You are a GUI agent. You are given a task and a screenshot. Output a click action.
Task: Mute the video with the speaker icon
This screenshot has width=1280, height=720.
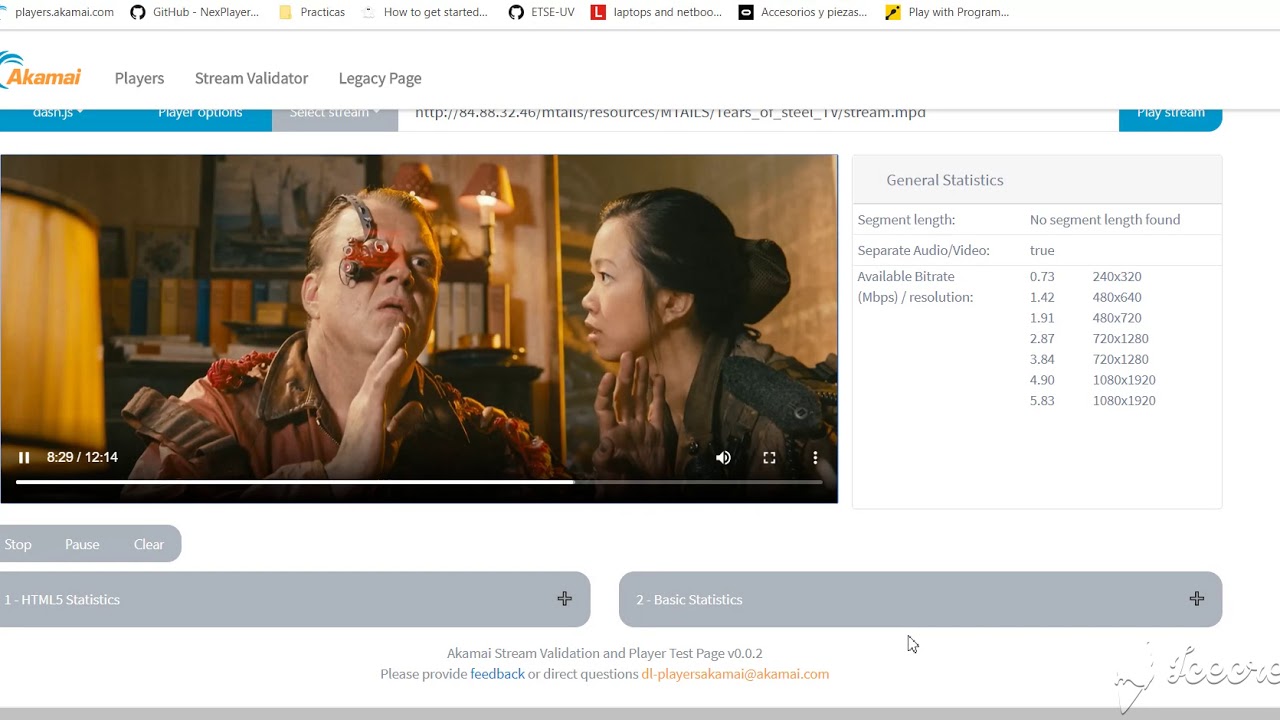pos(723,457)
